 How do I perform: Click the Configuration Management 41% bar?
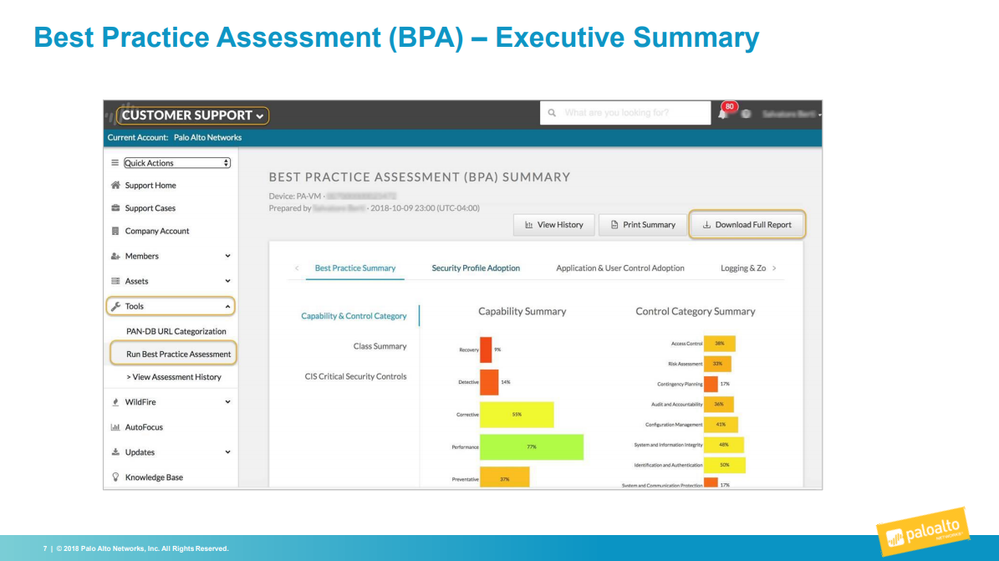pos(721,425)
